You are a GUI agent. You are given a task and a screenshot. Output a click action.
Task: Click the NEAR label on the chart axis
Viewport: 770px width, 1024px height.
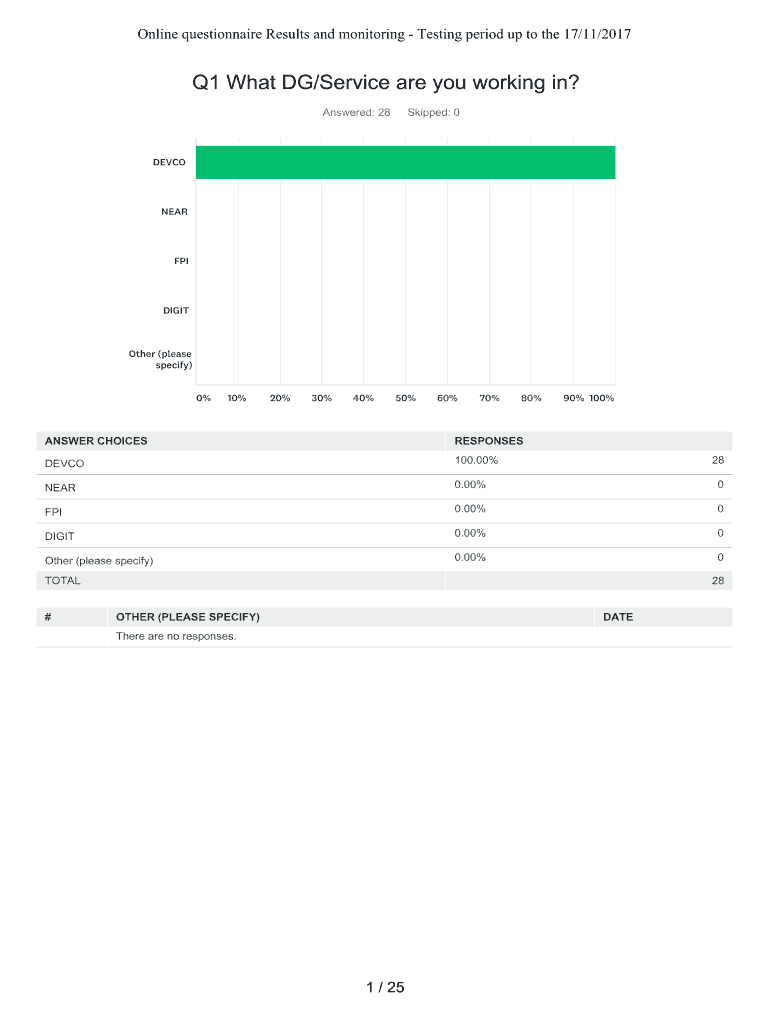[x=174, y=212]
